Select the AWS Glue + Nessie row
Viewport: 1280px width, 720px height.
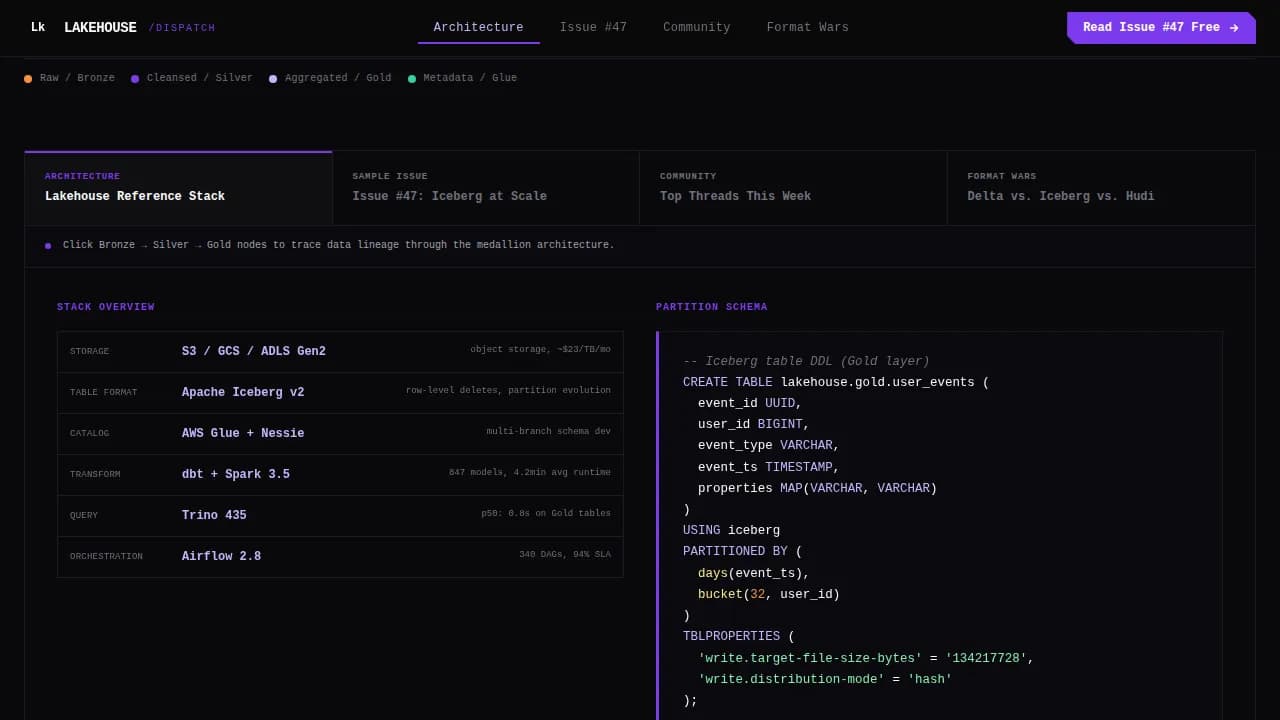click(340, 434)
